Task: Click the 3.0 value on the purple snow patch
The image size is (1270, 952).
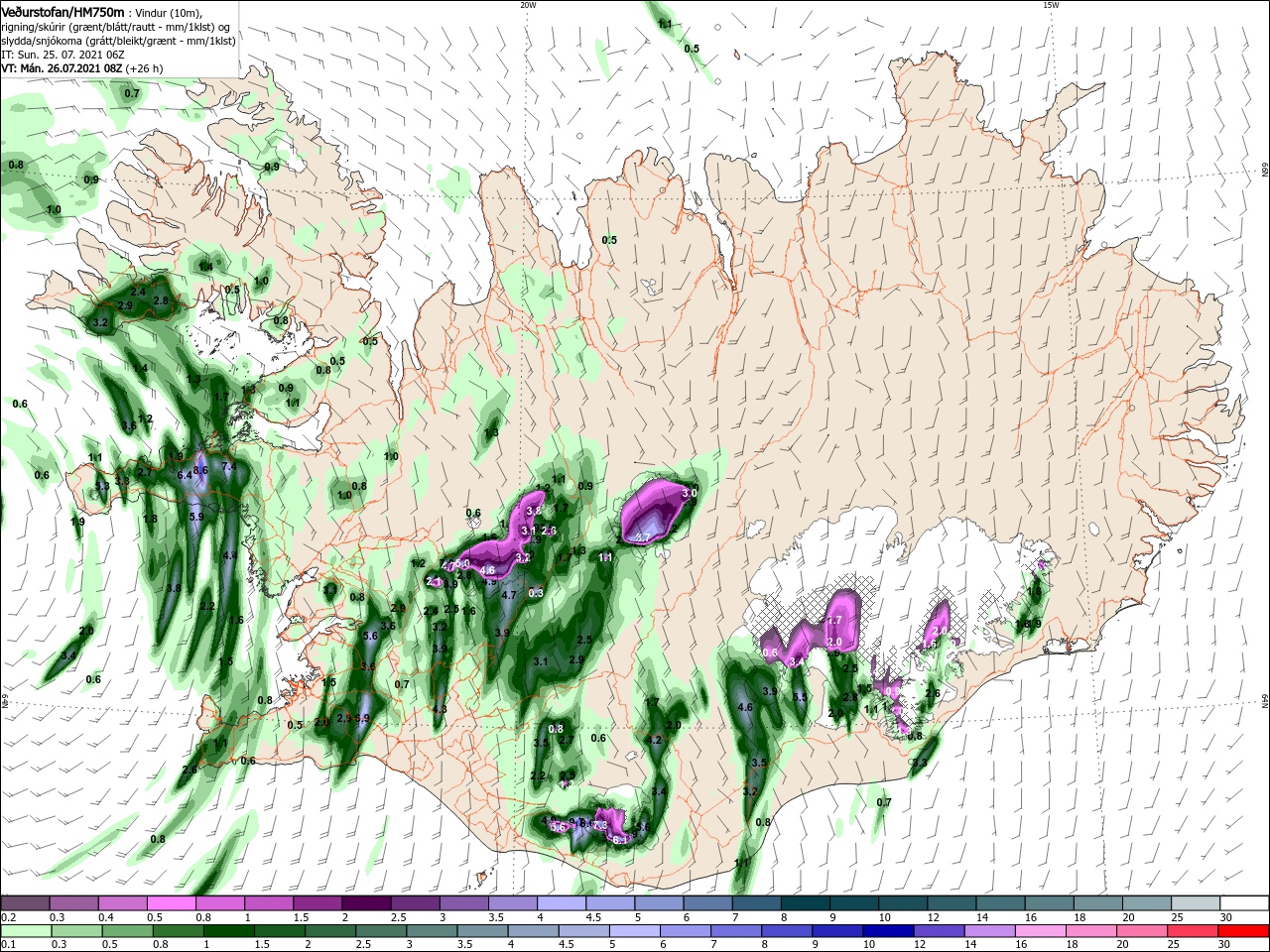Action: click(x=690, y=493)
